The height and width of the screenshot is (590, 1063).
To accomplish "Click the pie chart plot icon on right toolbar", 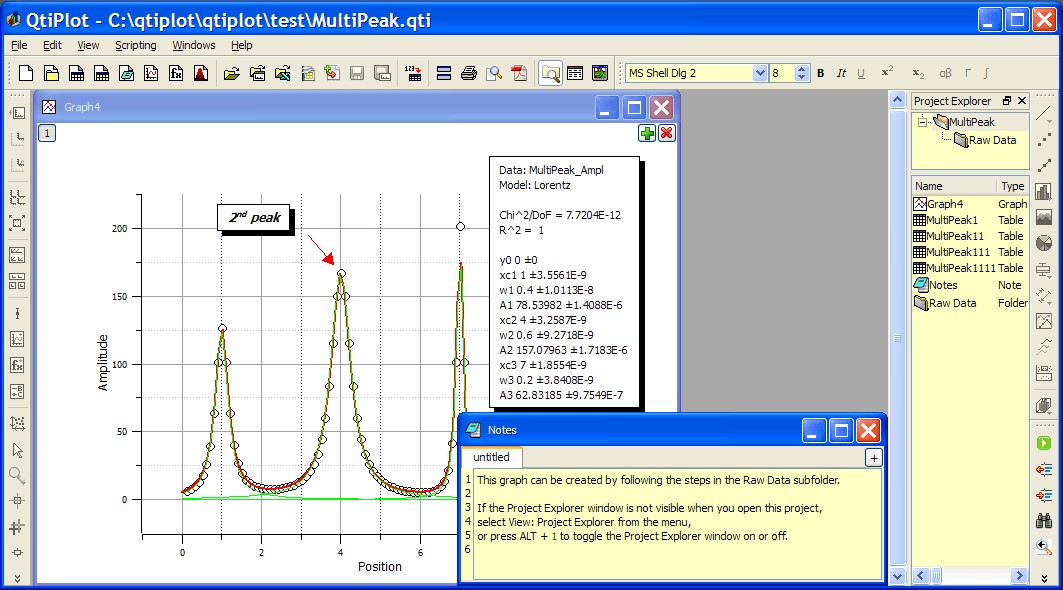I will click(1044, 243).
